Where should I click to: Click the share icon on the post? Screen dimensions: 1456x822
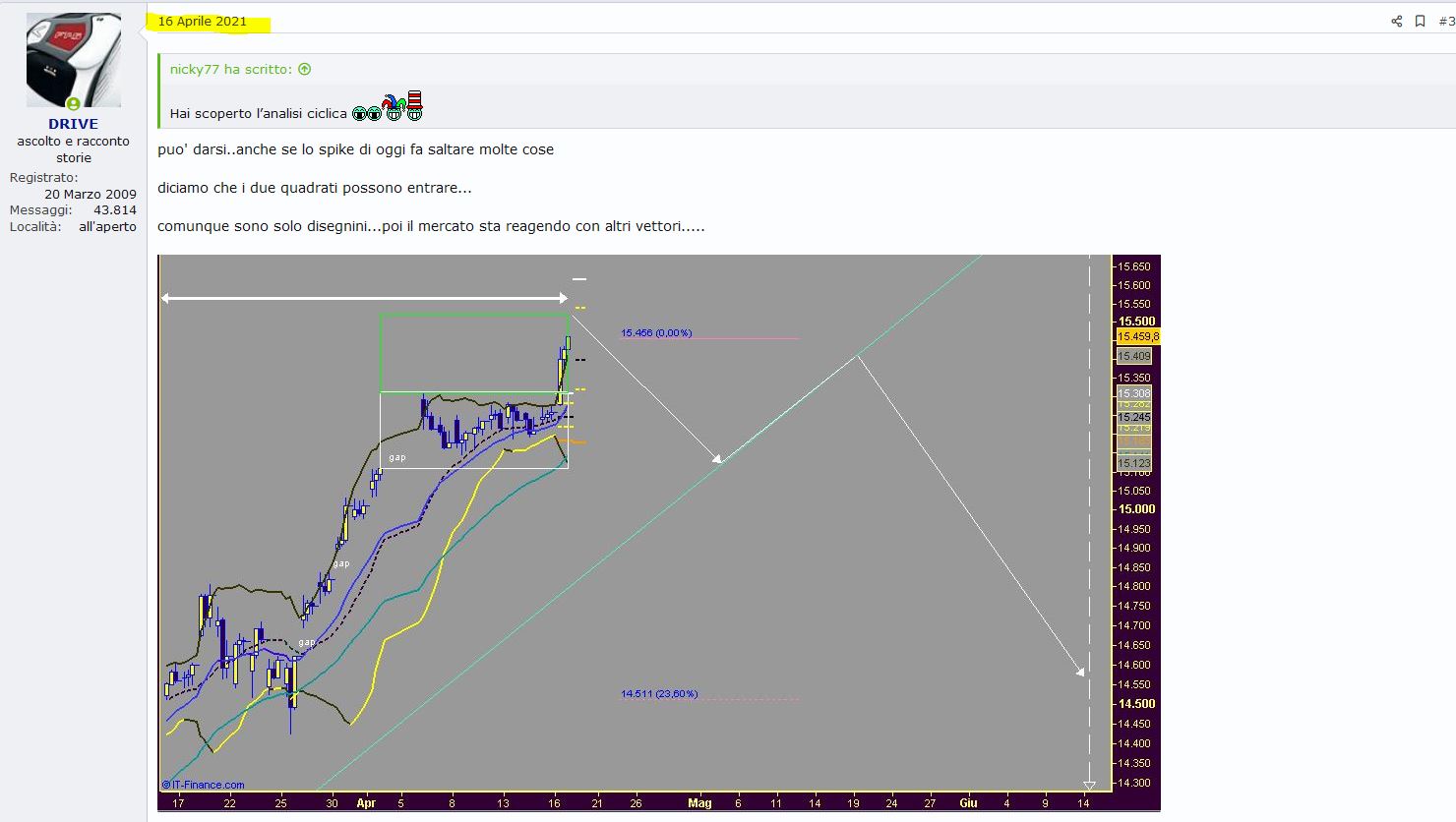pyautogui.click(x=1396, y=21)
